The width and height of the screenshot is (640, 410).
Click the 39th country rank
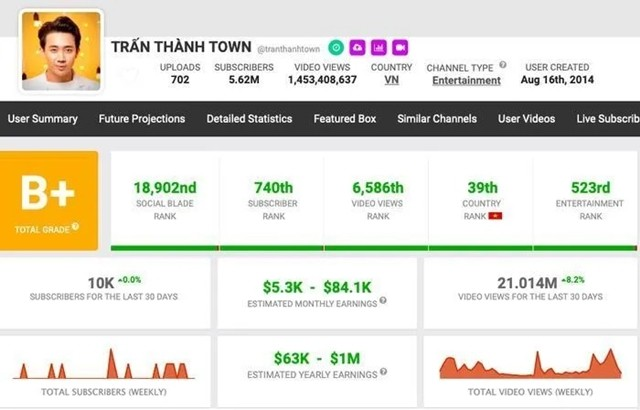(482, 188)
